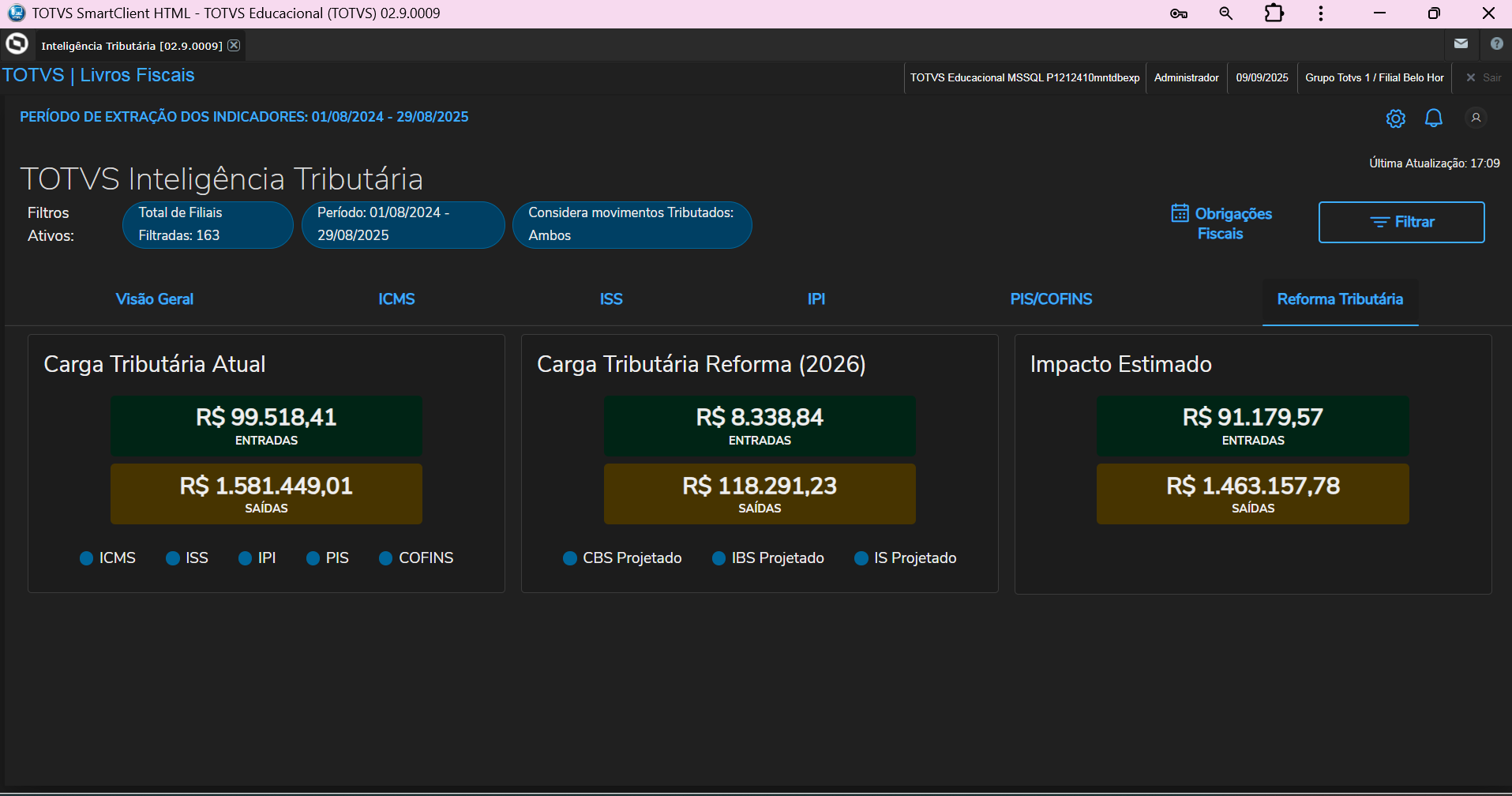Screen dimensions: 1512x796
Task: Open the user profile avatar
Action: [1476, 118]
